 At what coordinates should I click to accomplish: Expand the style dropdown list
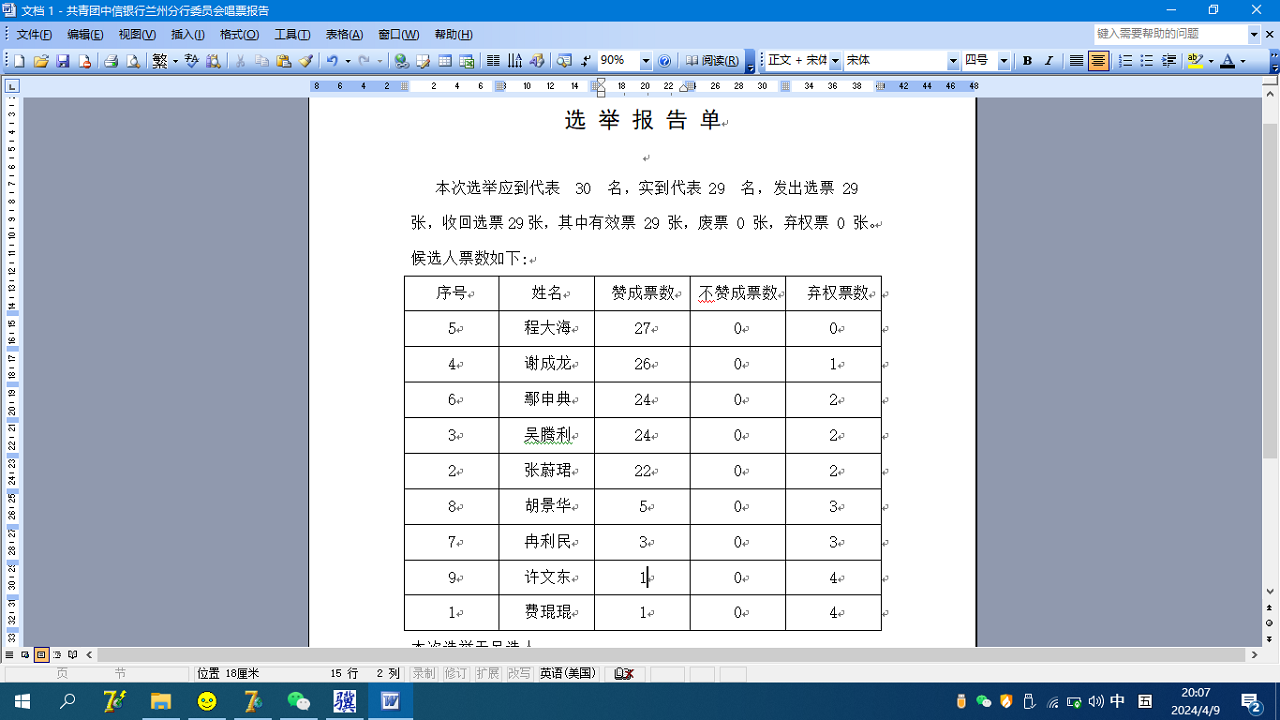point(835,61)
